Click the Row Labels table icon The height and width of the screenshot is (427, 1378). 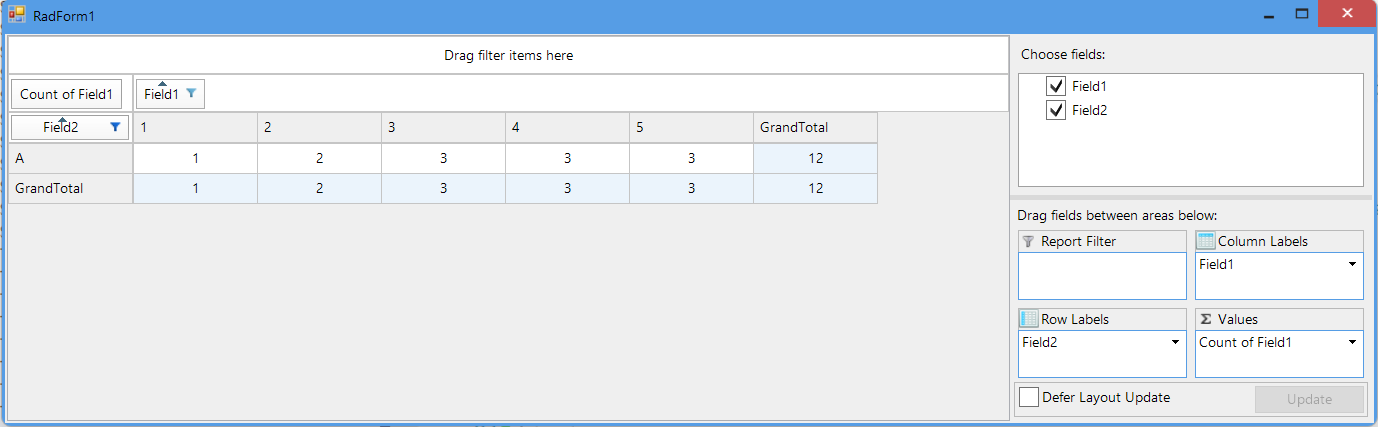coord(1029,319)
